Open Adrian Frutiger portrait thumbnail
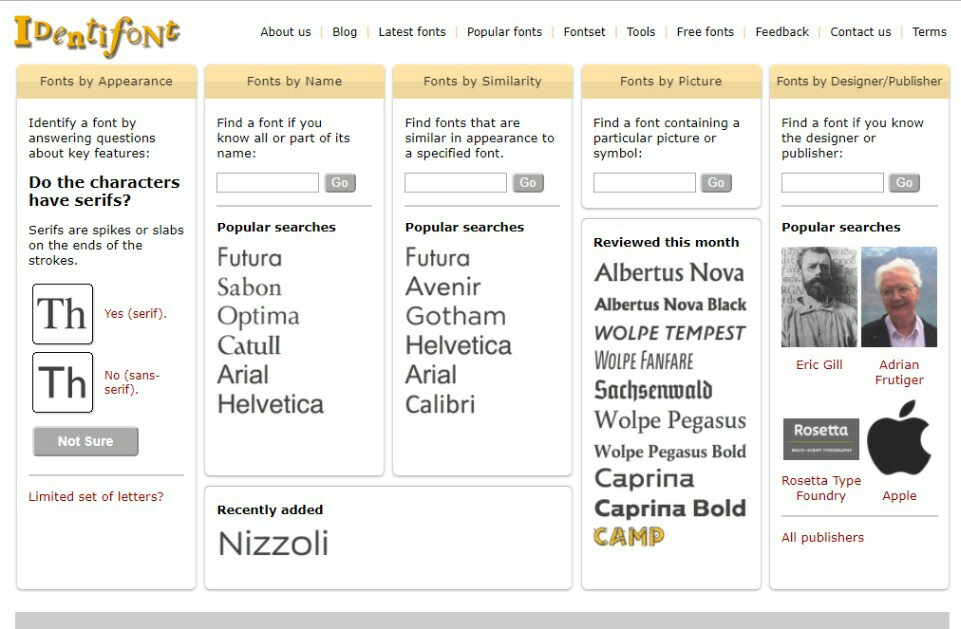961x629 pixels. coord(898,297)
